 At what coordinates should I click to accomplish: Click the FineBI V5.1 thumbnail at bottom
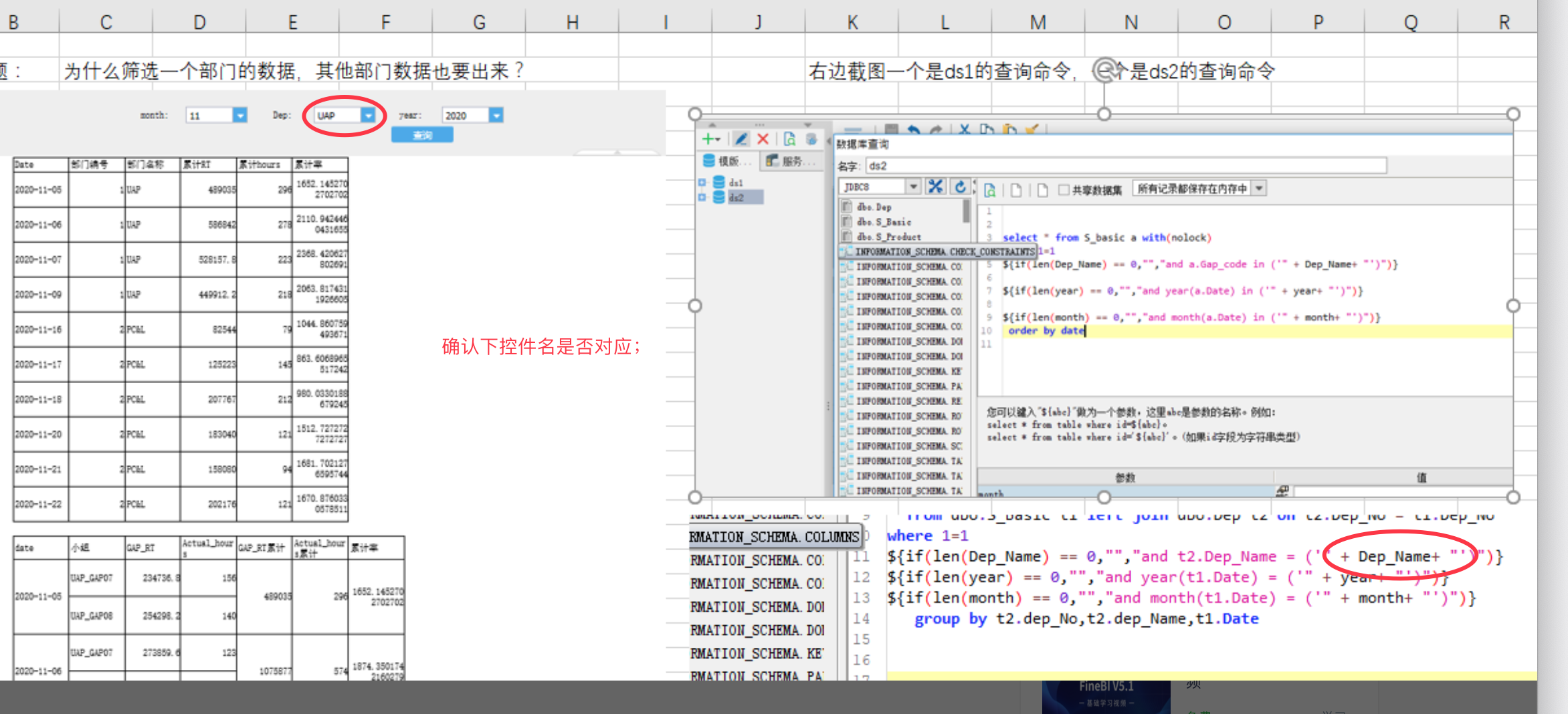click(1106, 697)
